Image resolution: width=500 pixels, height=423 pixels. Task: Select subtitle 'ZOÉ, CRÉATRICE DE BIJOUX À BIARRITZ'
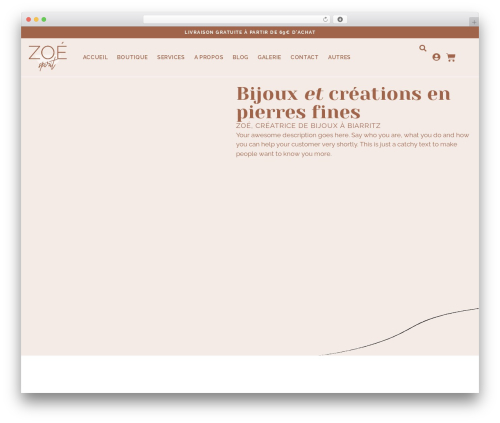308,126
